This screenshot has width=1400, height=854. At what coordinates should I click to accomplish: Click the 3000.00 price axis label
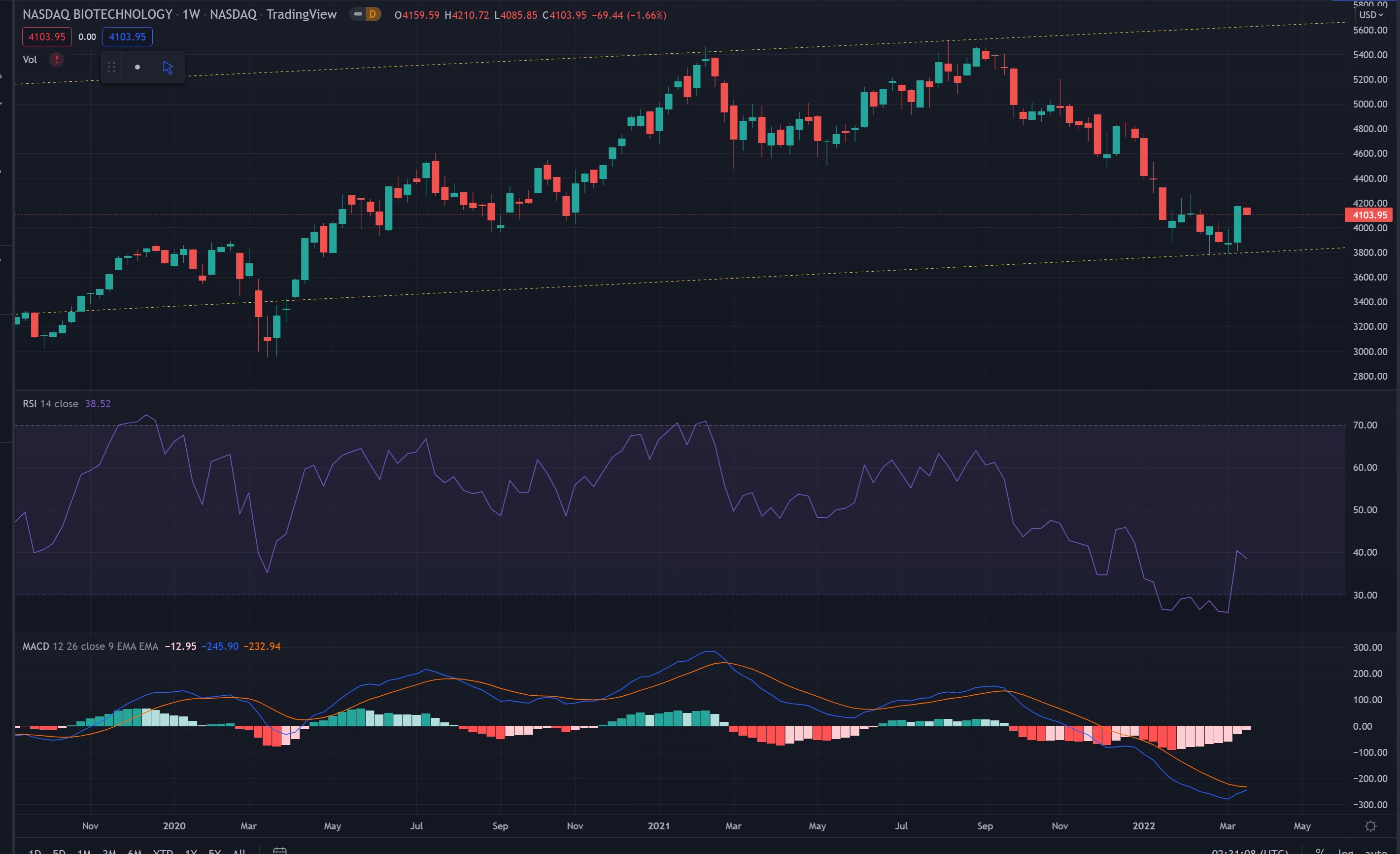click(x=1370, y=352)
